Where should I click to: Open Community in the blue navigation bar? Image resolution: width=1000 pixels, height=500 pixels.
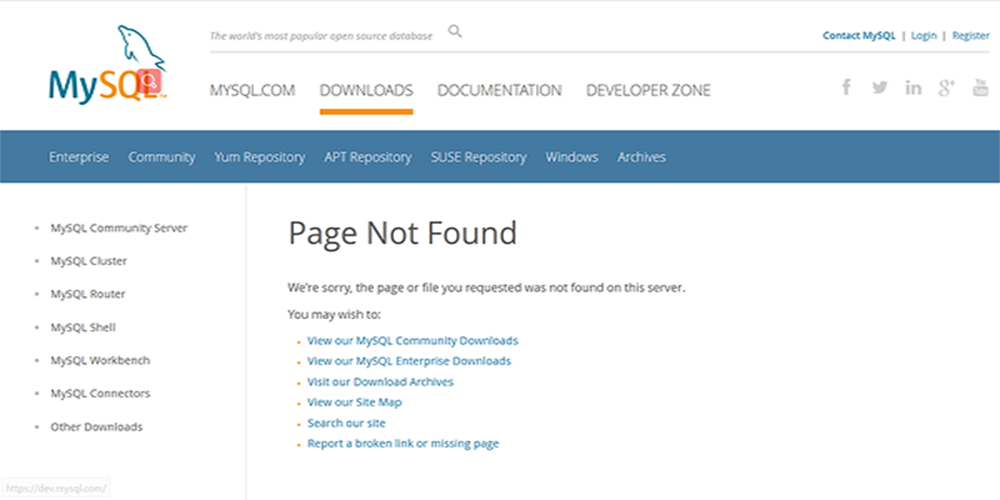162,157
